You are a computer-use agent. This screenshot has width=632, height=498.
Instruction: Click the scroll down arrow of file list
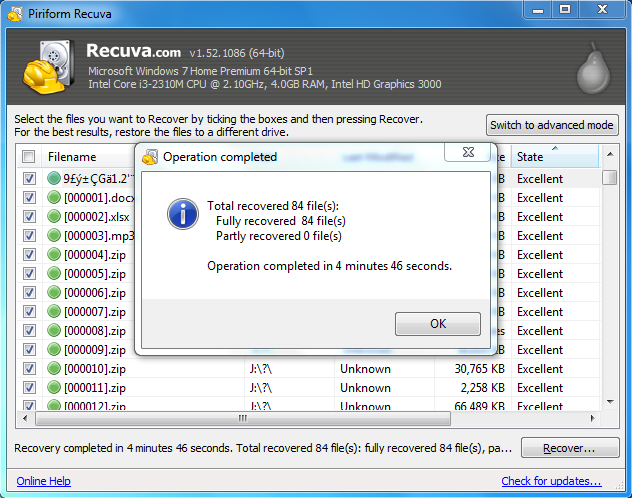pos(610,401)
